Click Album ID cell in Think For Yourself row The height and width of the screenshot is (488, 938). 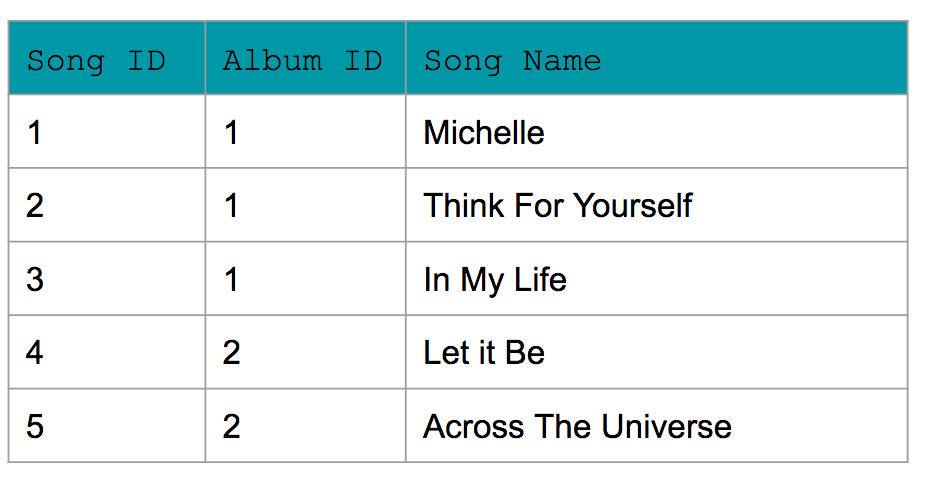[232, 206]
